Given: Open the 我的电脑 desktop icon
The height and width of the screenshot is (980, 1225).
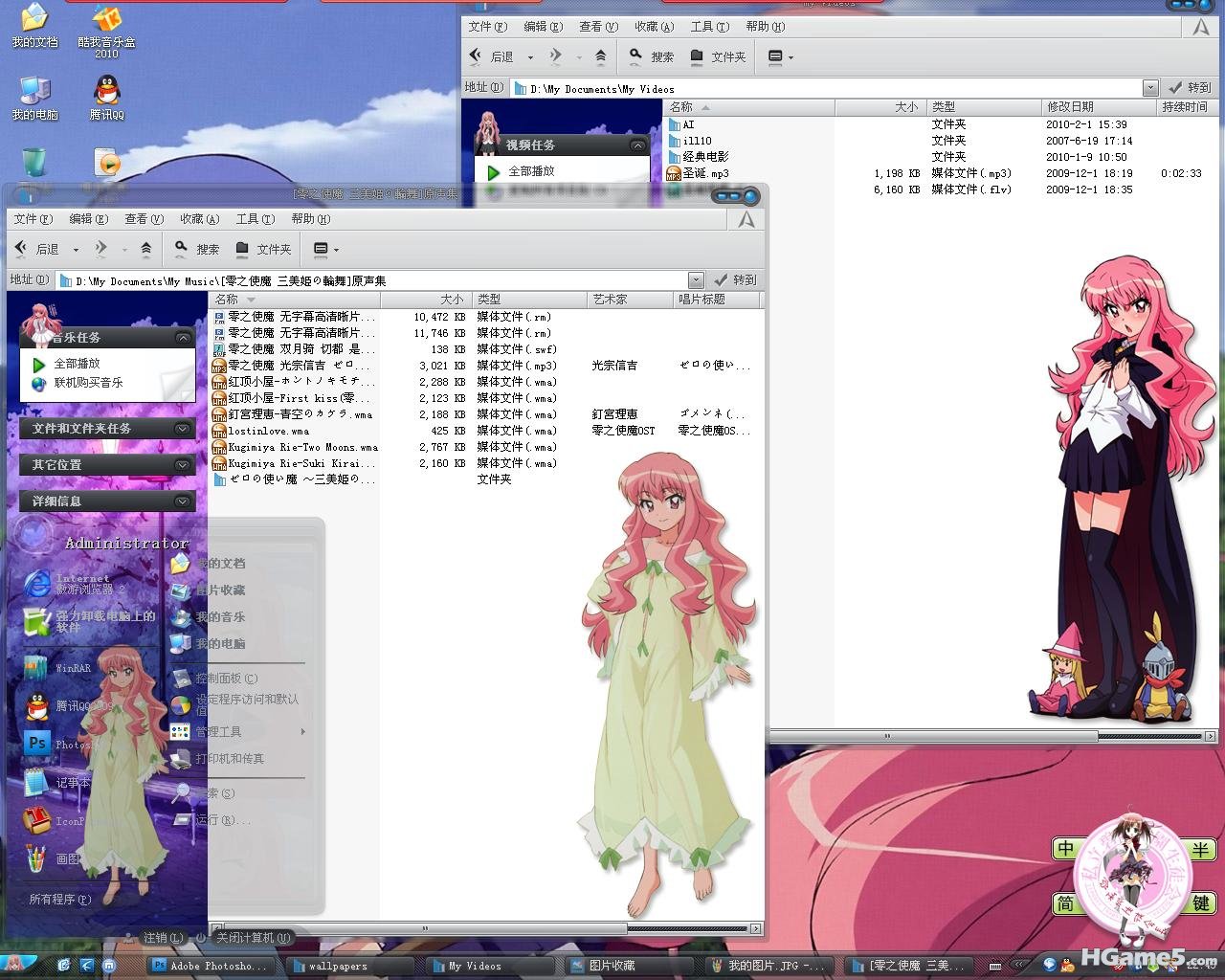Looking at the screenshot, I should click(x=34, y=99).
